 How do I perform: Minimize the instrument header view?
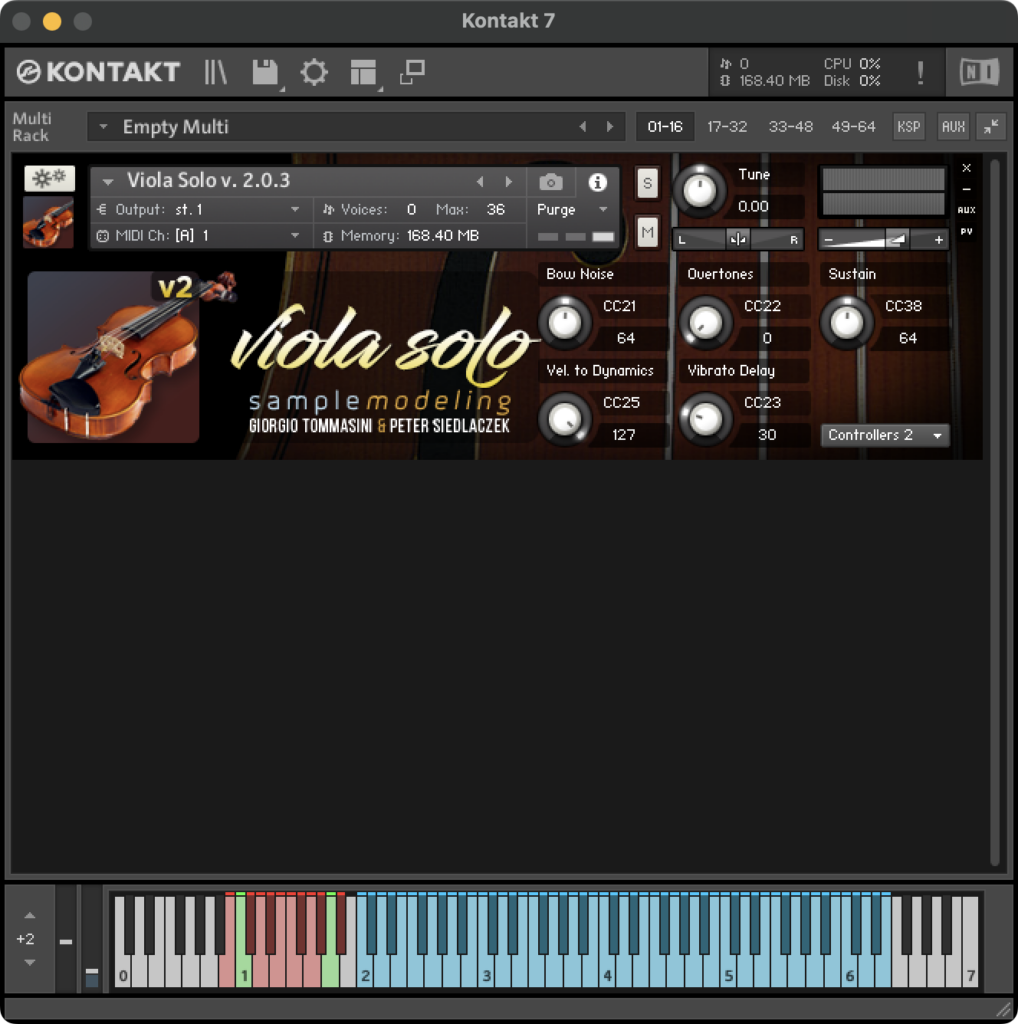966,189
